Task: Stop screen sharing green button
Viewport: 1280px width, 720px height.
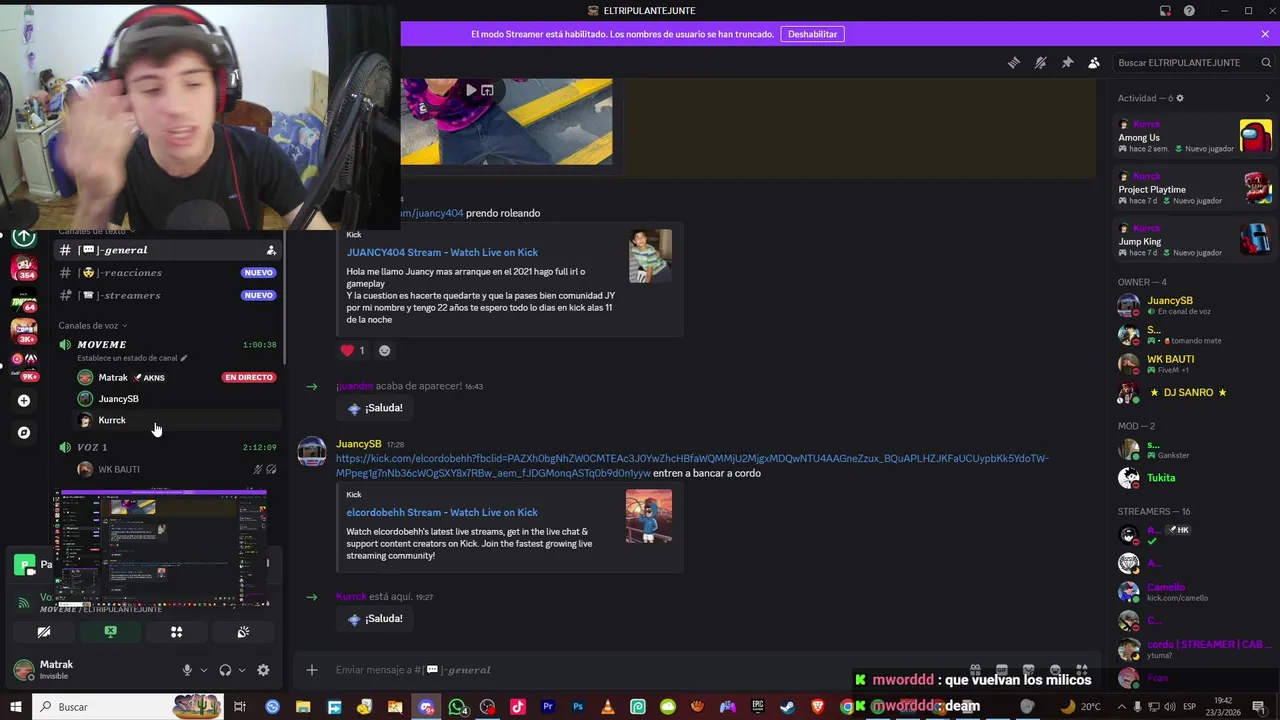Action: click(110, 632)
